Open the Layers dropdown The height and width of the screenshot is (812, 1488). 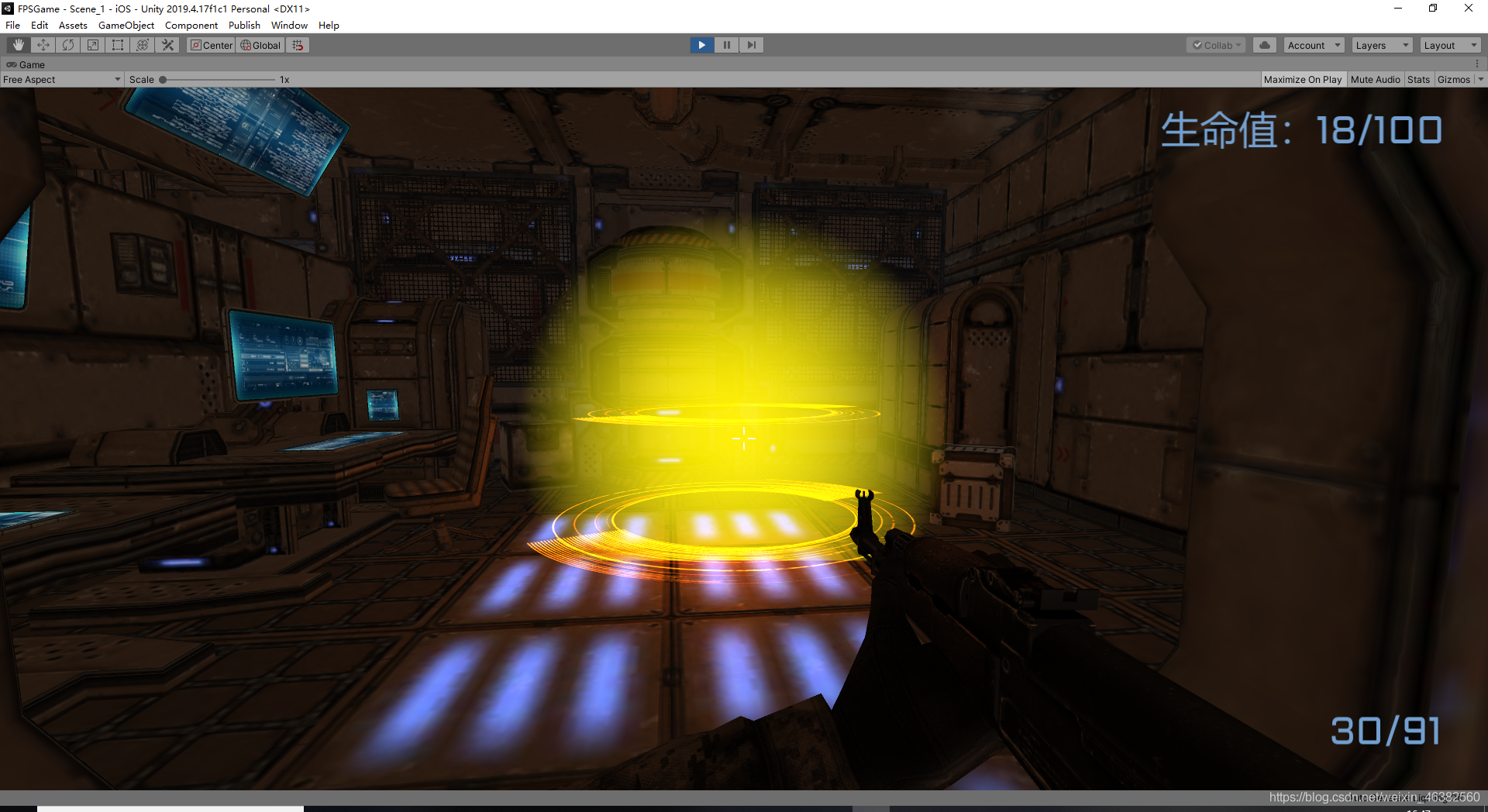point(1382,45)
